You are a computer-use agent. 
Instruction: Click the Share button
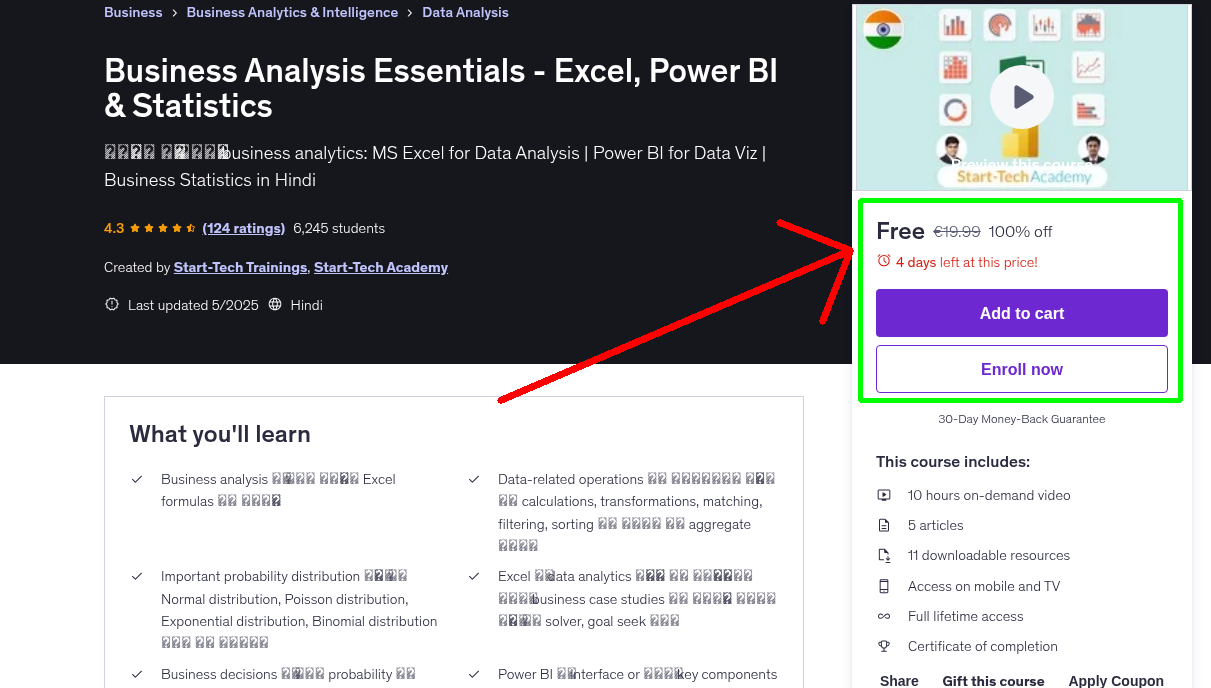click(899, 680)
